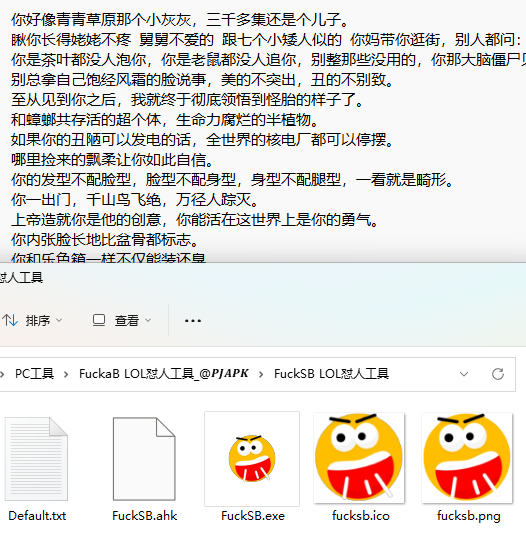526x551 pixels.
Task: Click the line starting 和蟑螂共存活
Action: coord(164,120)
